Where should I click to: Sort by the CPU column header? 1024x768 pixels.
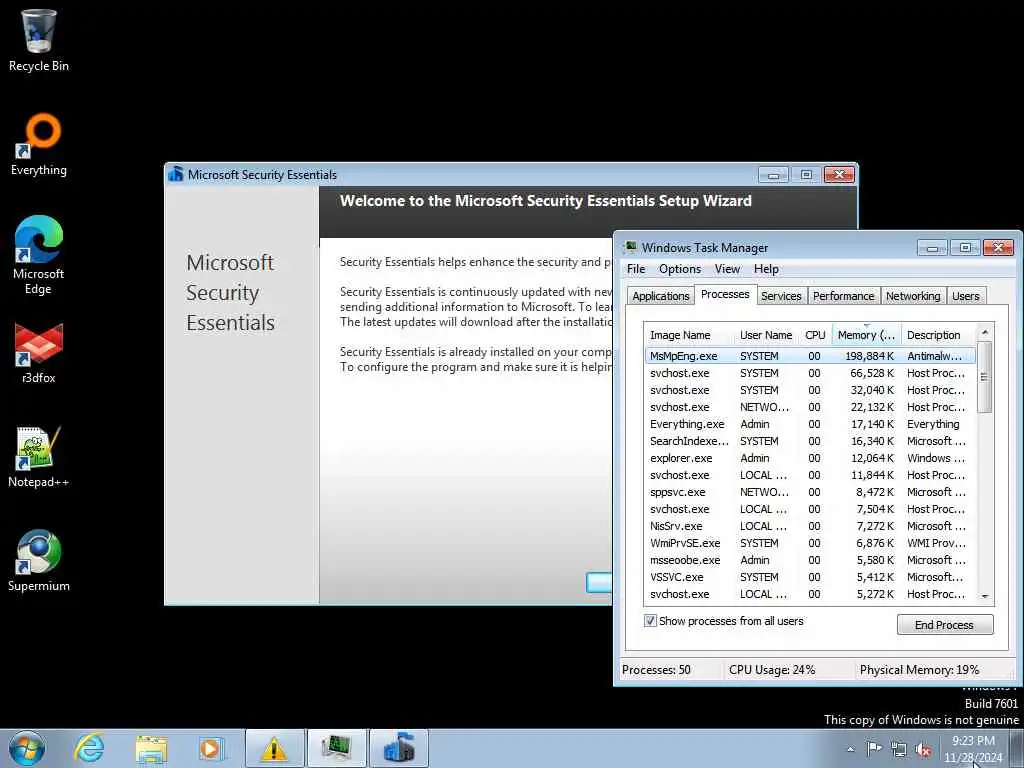(x=815, y=335)
